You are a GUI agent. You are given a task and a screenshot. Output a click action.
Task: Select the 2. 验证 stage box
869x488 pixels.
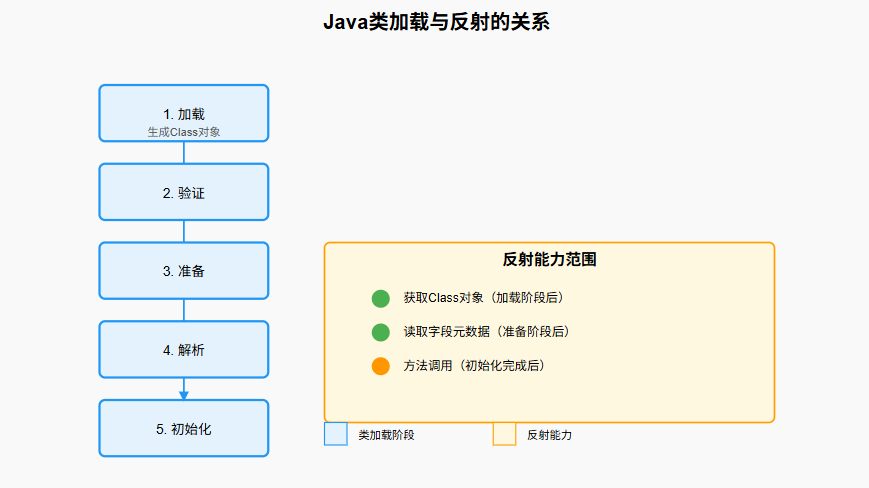point(184,192)
